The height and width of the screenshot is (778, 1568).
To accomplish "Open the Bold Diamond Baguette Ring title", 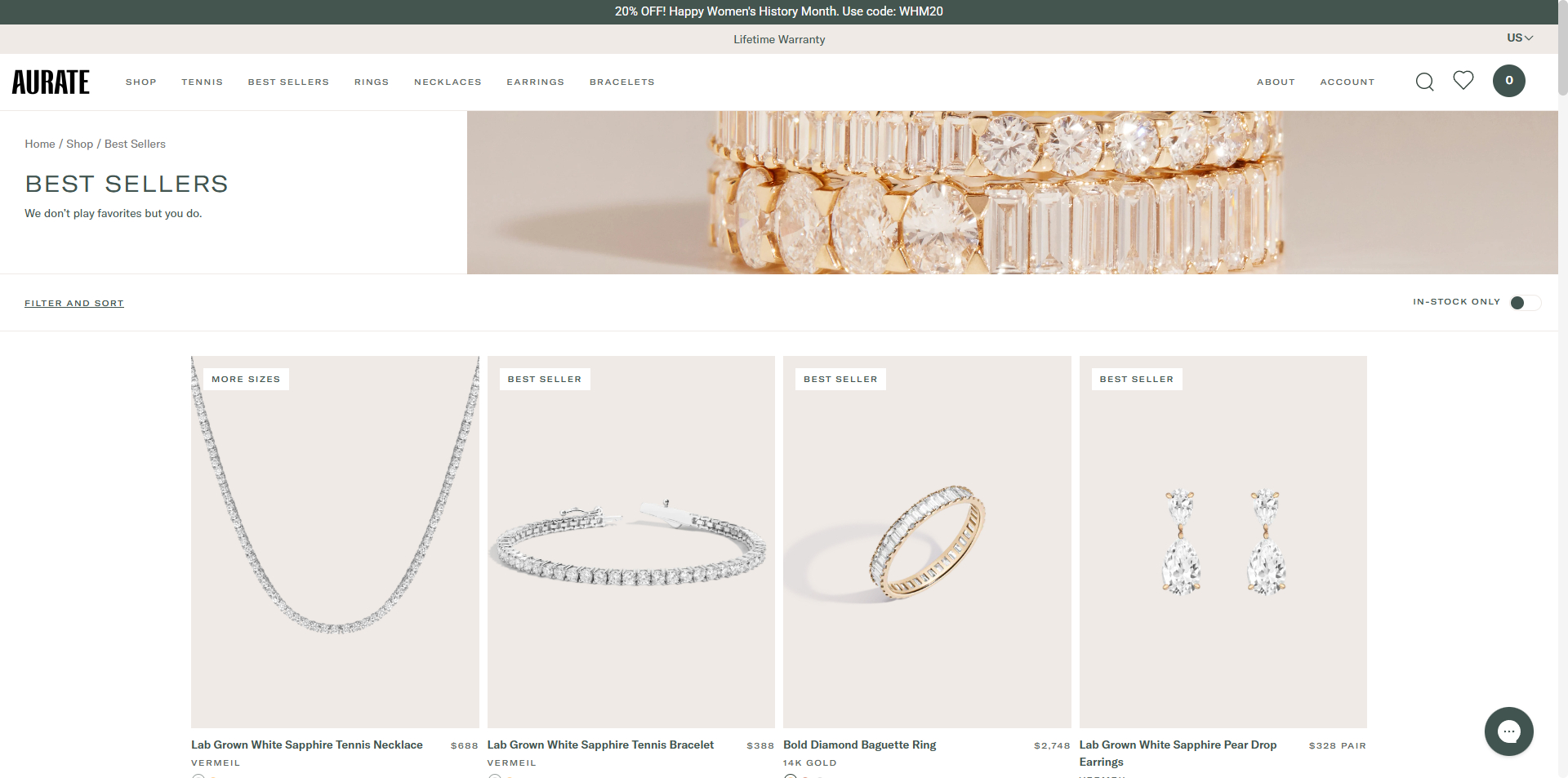I will pyautogui.click(x=859, y=745).
